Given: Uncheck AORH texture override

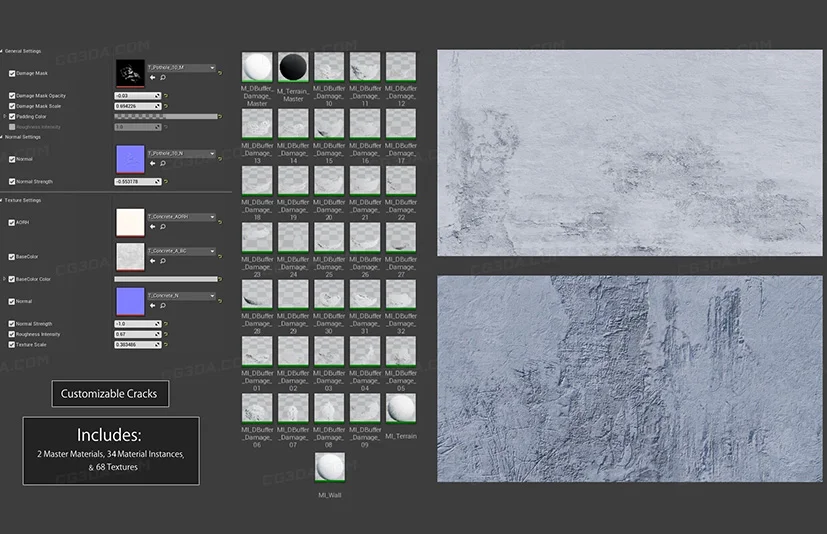Looking at the screenshot, I should coord(12,223).
